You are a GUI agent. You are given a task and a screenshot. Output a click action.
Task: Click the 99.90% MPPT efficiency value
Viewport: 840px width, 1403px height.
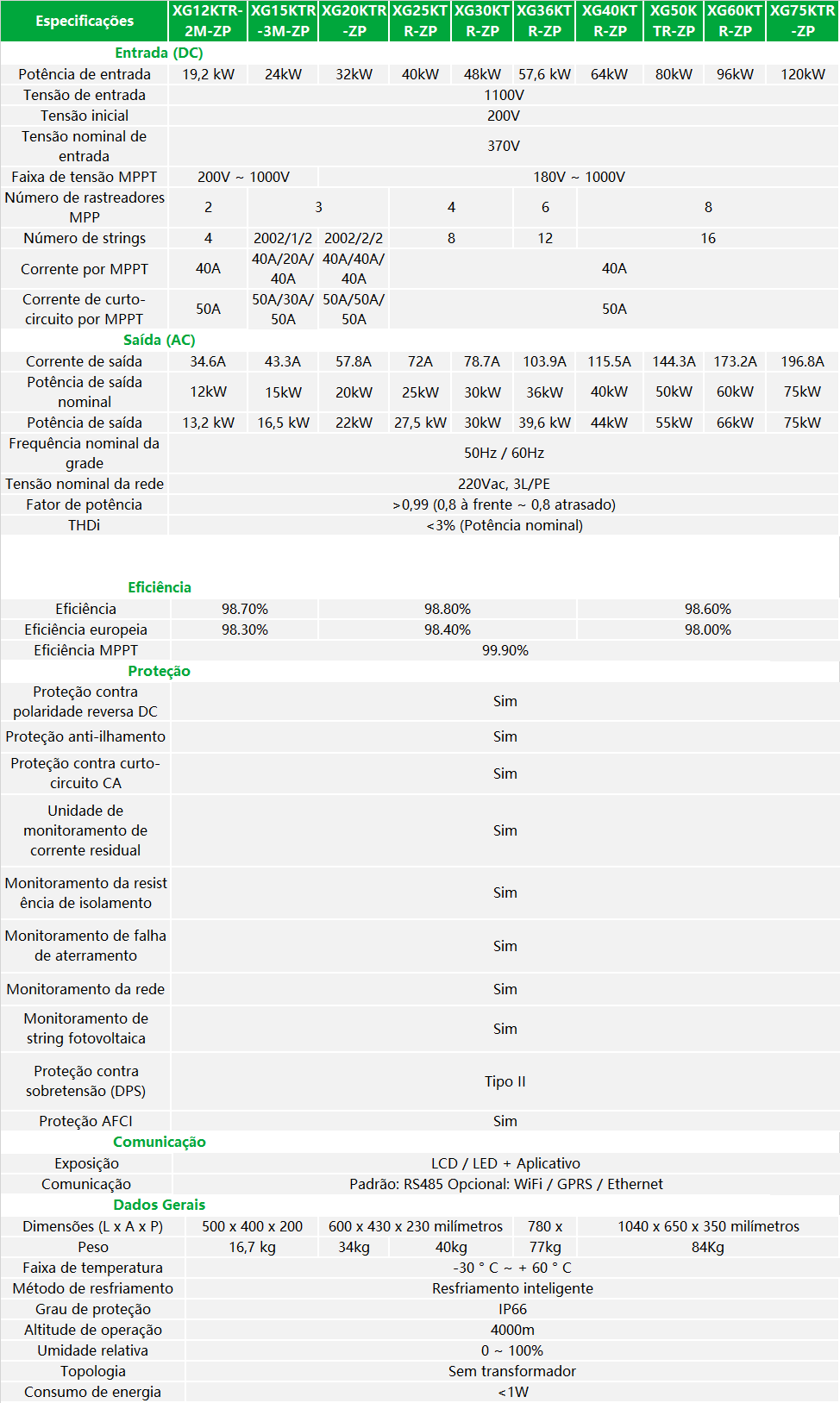tap(505, 650)
